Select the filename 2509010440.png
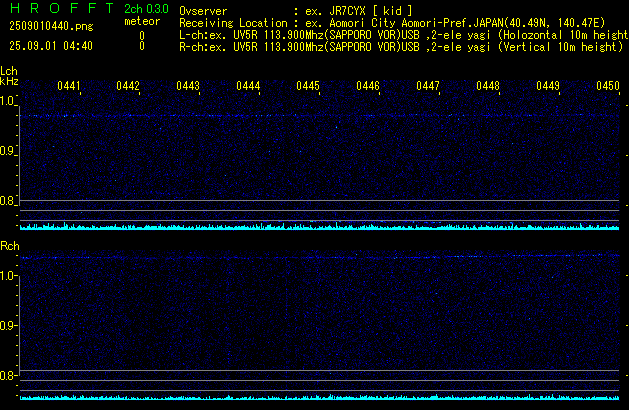The image size is (629, 410). tap(51, 26)
